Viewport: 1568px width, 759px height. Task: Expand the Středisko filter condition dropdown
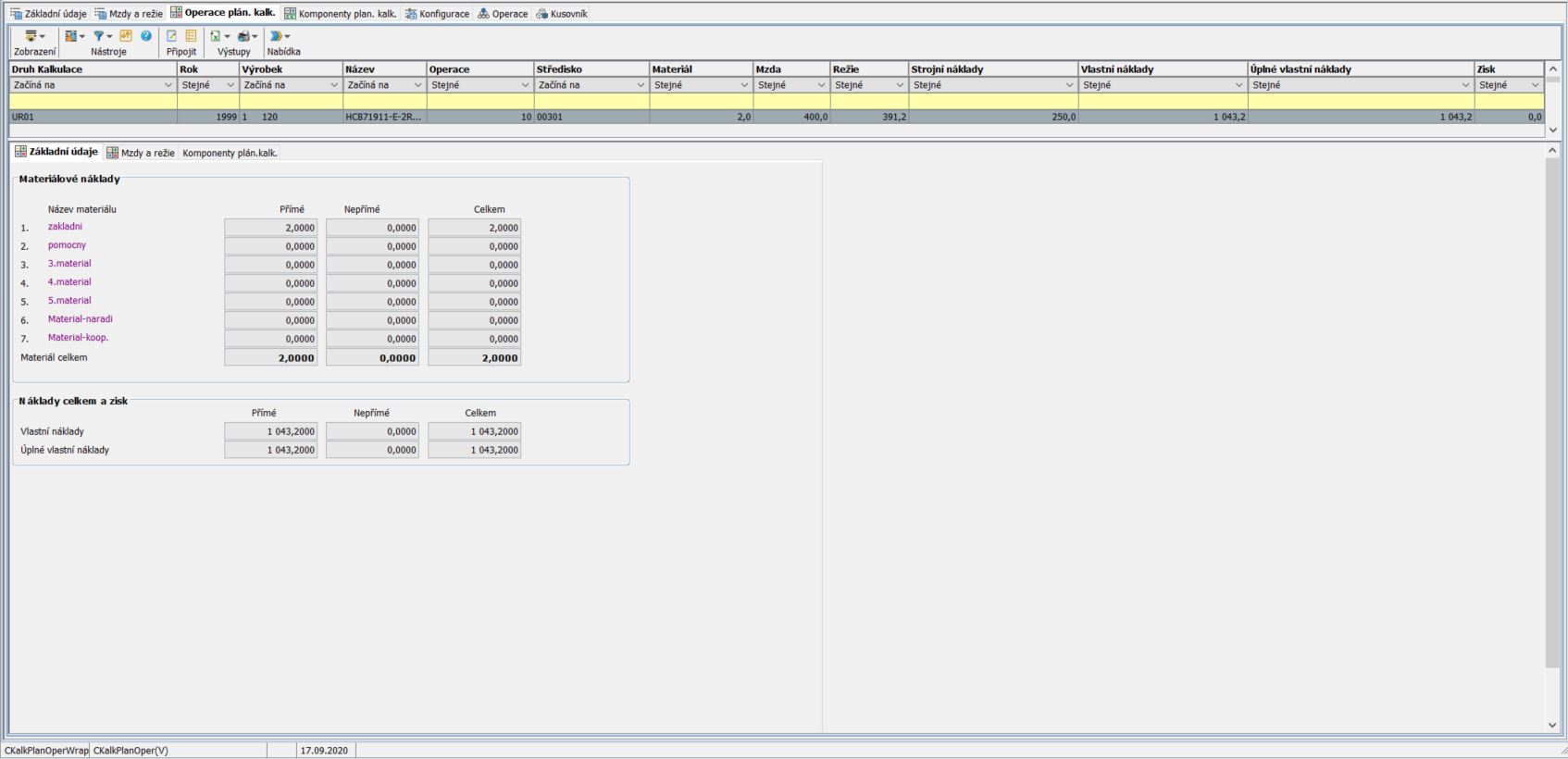coord(640,85)
